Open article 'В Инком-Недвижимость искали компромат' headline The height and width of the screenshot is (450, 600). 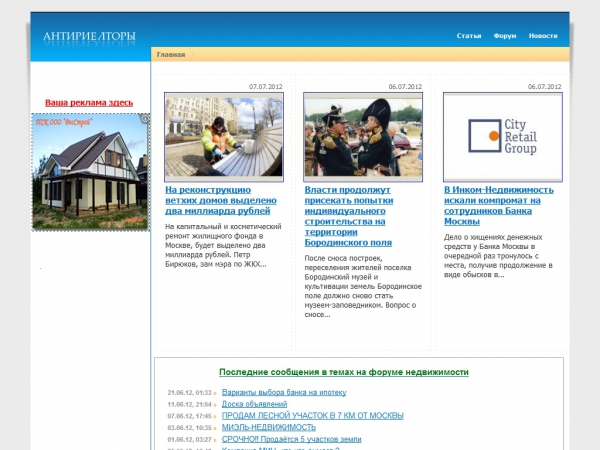click(499, 205)
